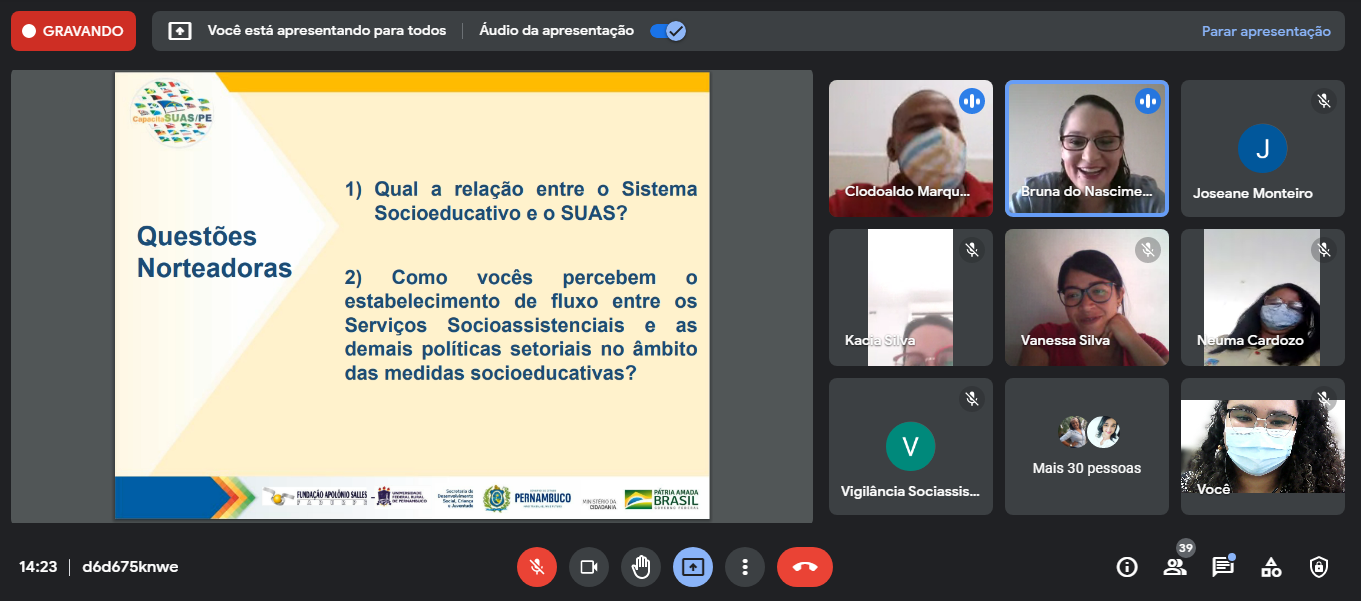
Task: Toggle the Áudio da apresentação switch
Action: click(667, 31)
